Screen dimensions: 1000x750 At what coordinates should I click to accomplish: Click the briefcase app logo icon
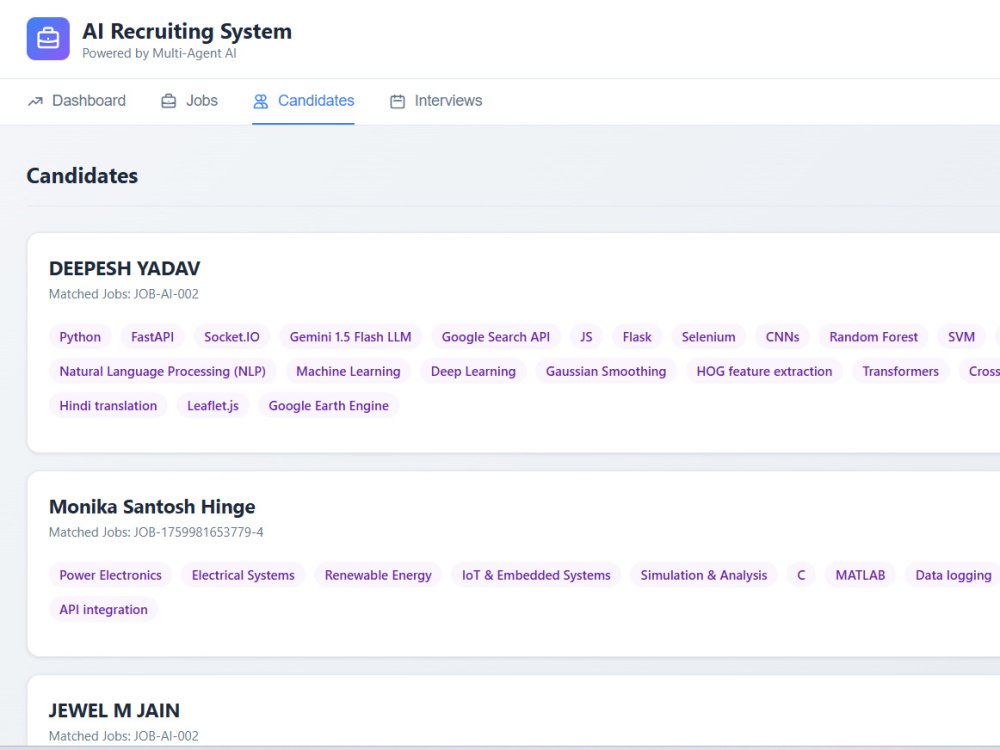[x=48, y=38]
